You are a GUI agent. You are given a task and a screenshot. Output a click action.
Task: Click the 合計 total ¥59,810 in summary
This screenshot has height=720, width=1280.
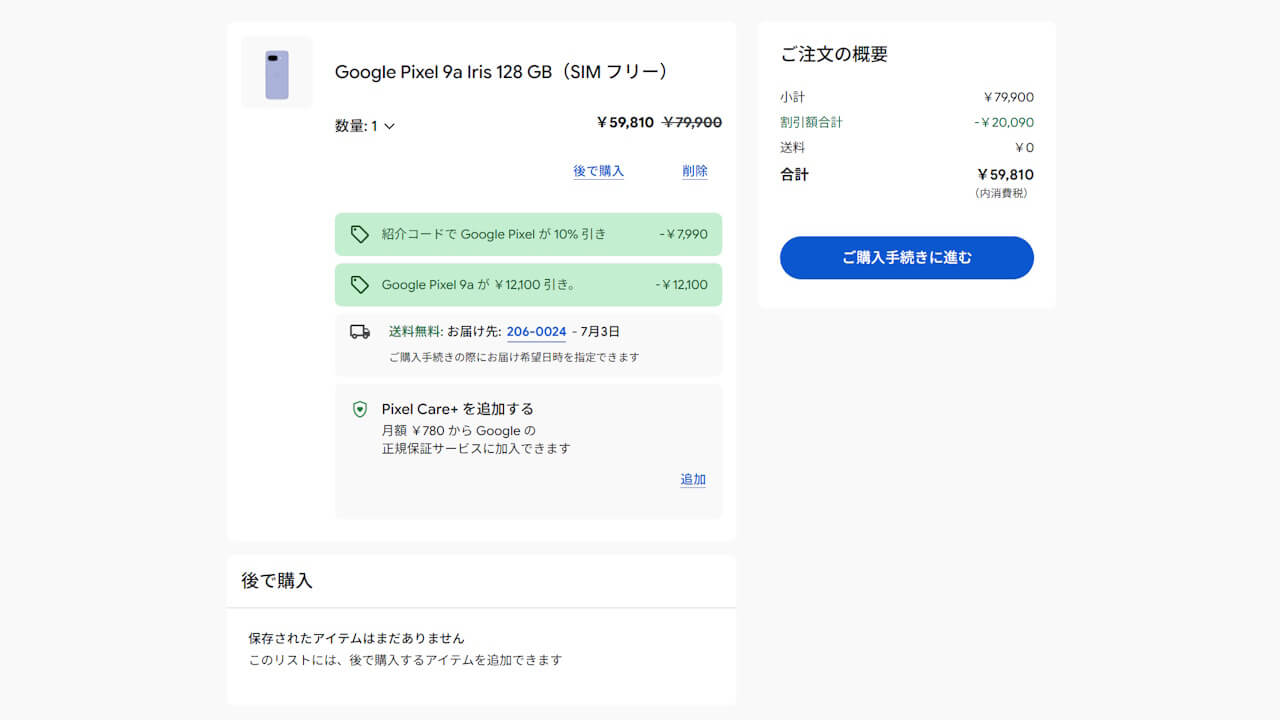[x=1005, y=174]
